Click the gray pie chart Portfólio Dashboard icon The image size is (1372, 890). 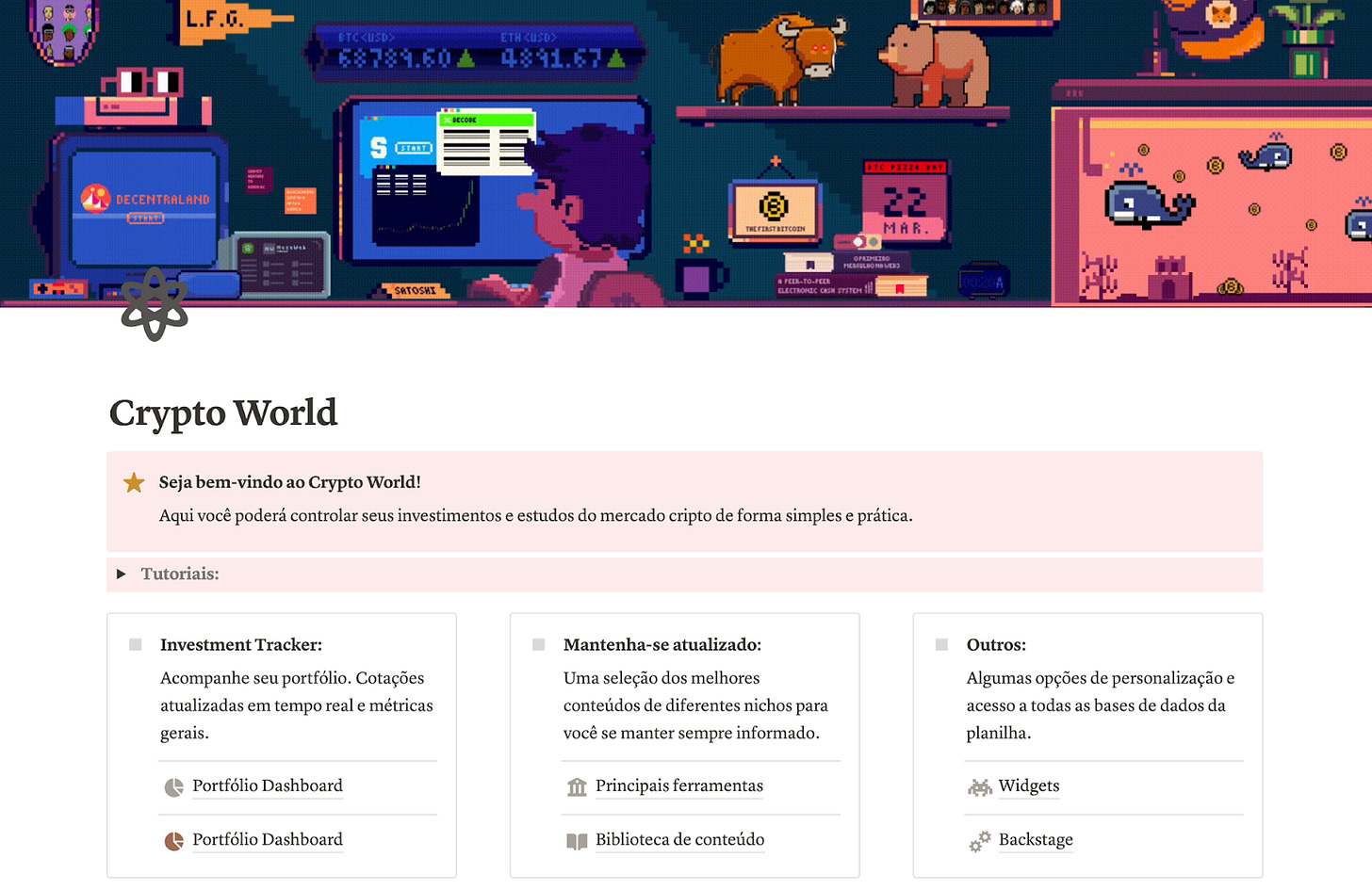(x=174, y=787)
